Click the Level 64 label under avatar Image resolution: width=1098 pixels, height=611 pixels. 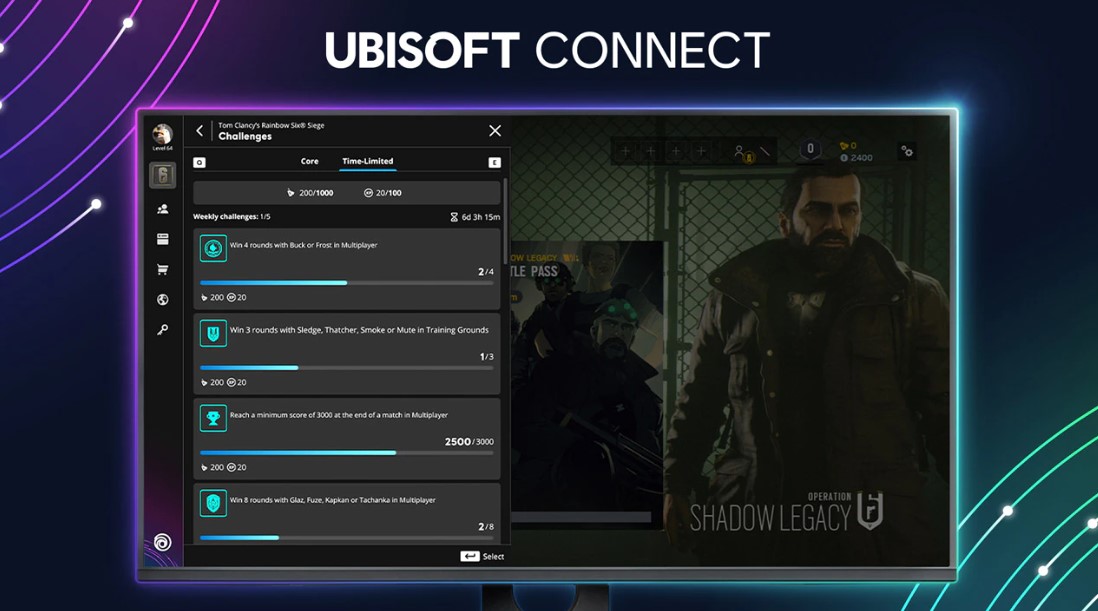tap(162, 148)
